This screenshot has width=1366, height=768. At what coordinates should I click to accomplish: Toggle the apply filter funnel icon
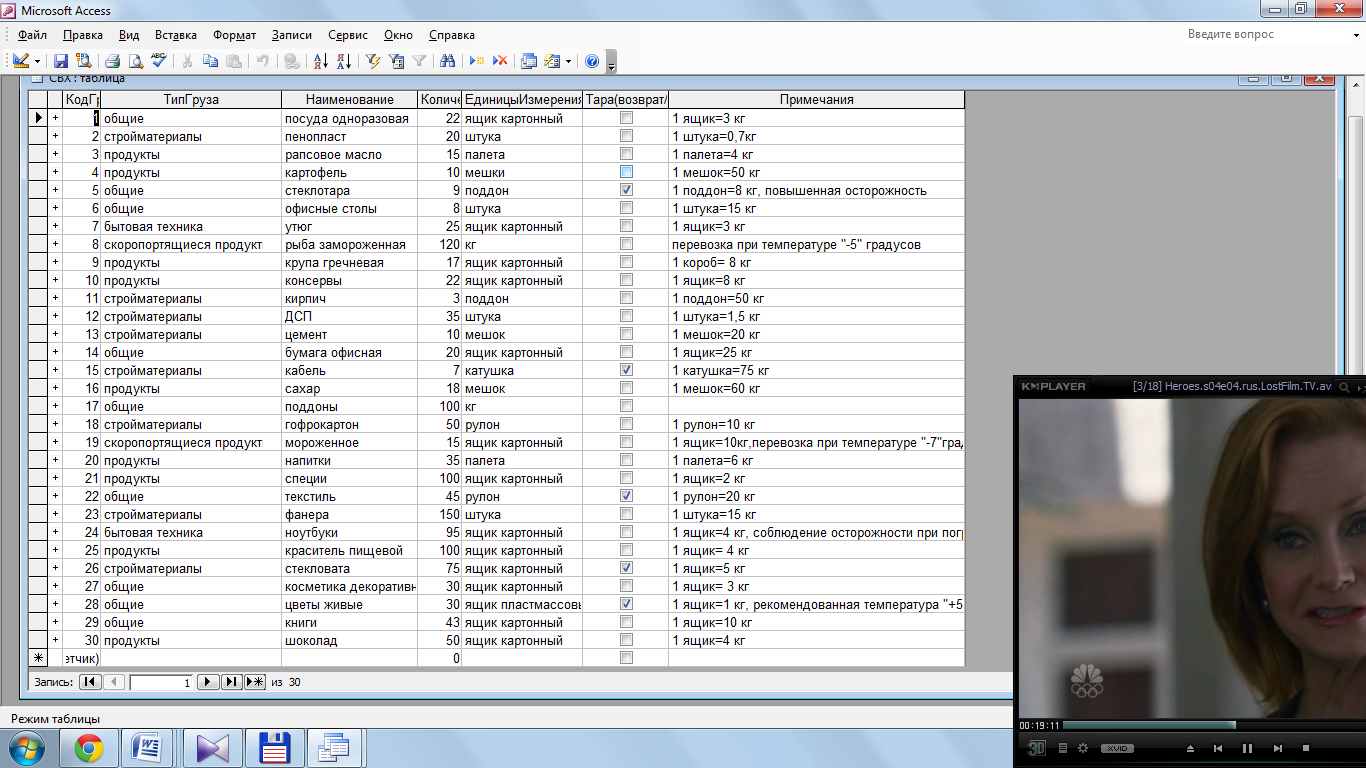(x=419, y=61)
